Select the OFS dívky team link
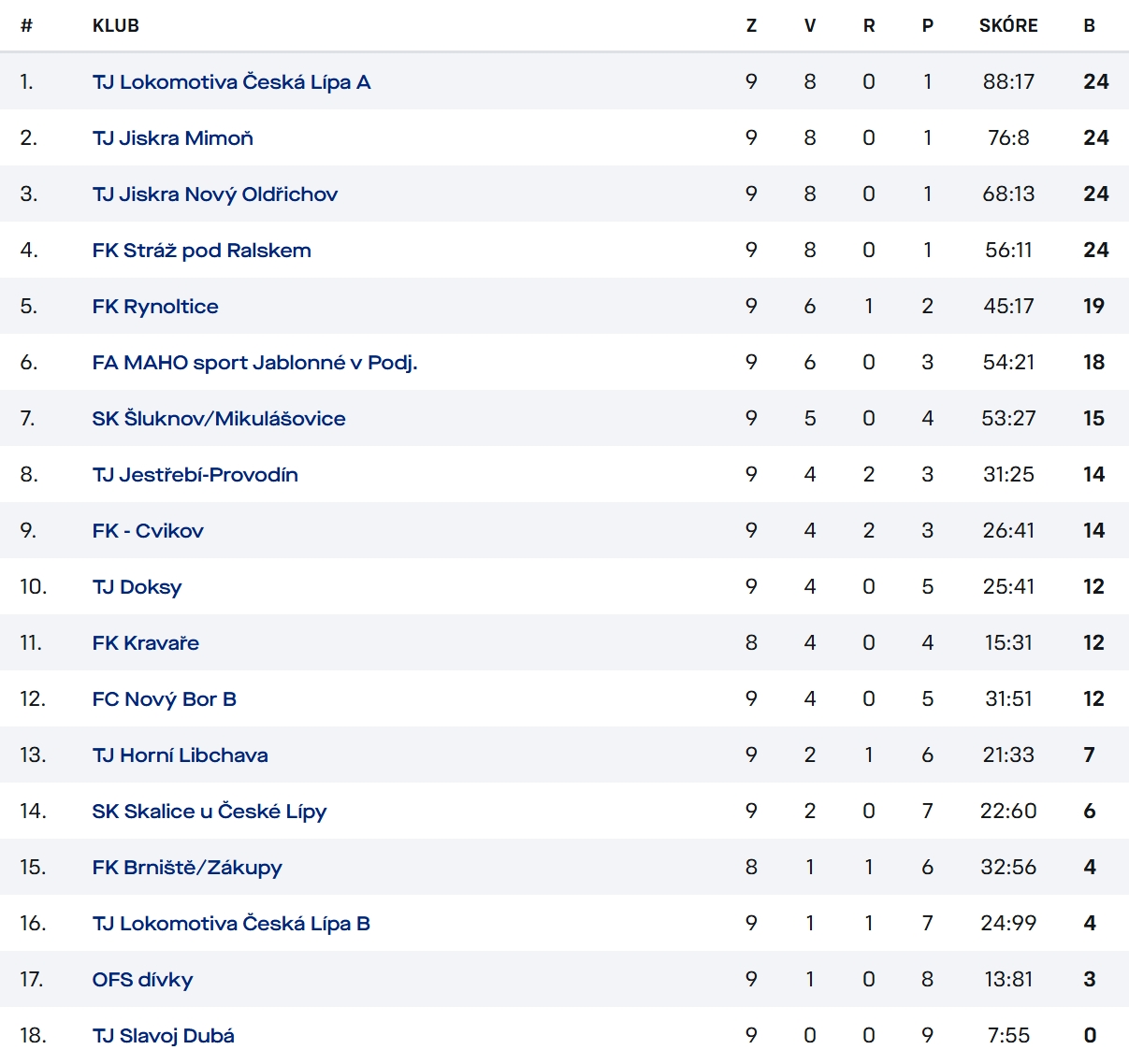Viewport: 1129px width, 1064px height. (x=142, y=980)
